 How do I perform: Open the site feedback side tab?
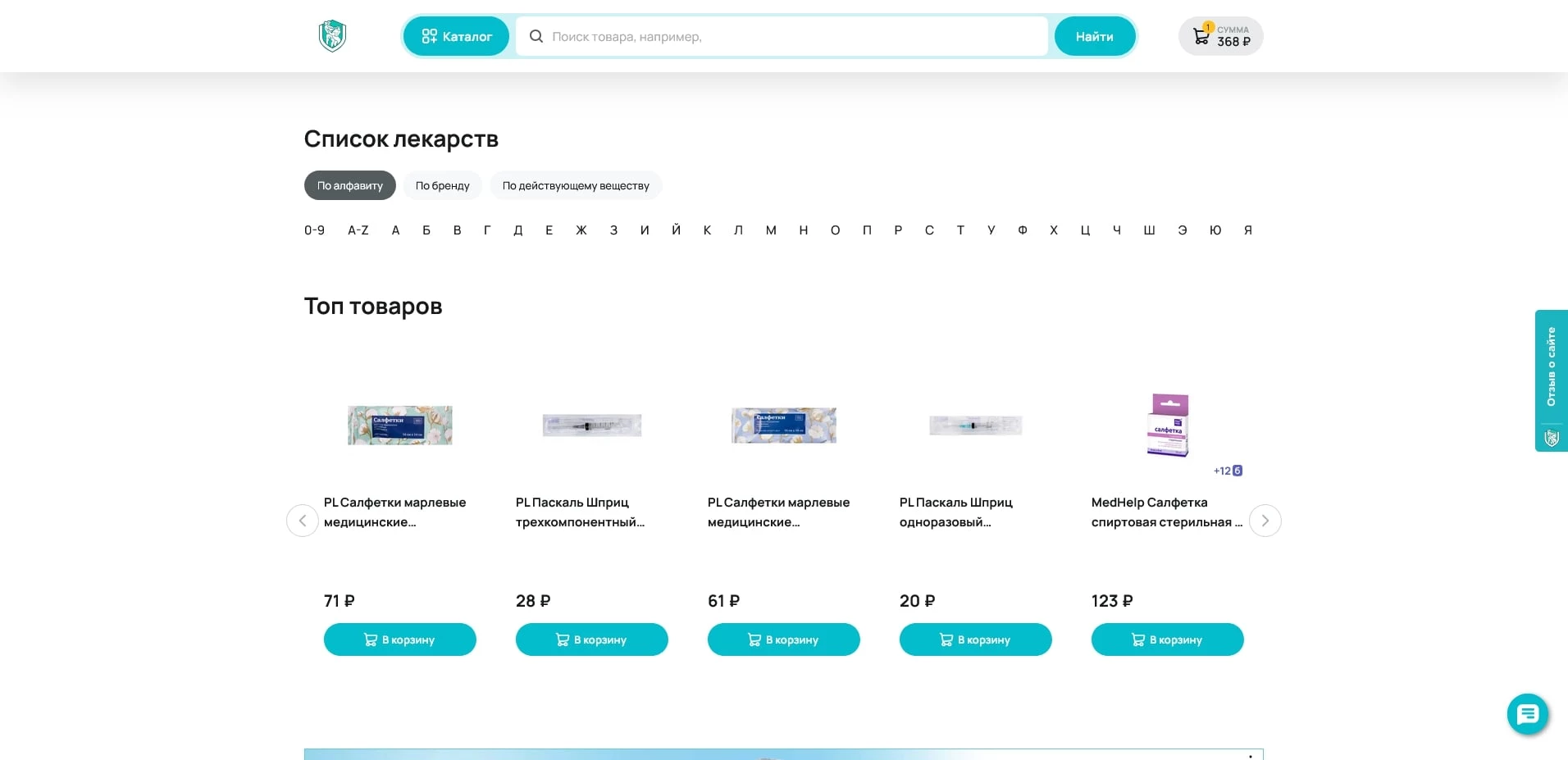click(x=1551, y=380)
